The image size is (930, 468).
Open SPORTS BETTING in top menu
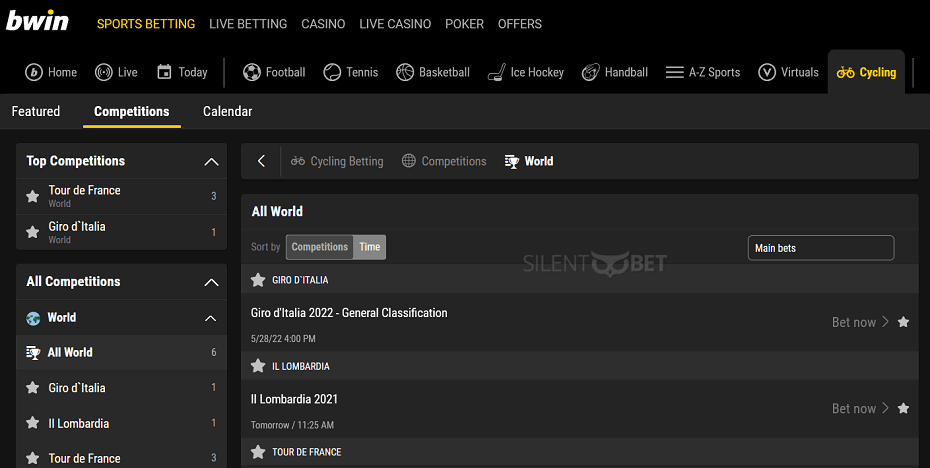click(x=146, y=24)
